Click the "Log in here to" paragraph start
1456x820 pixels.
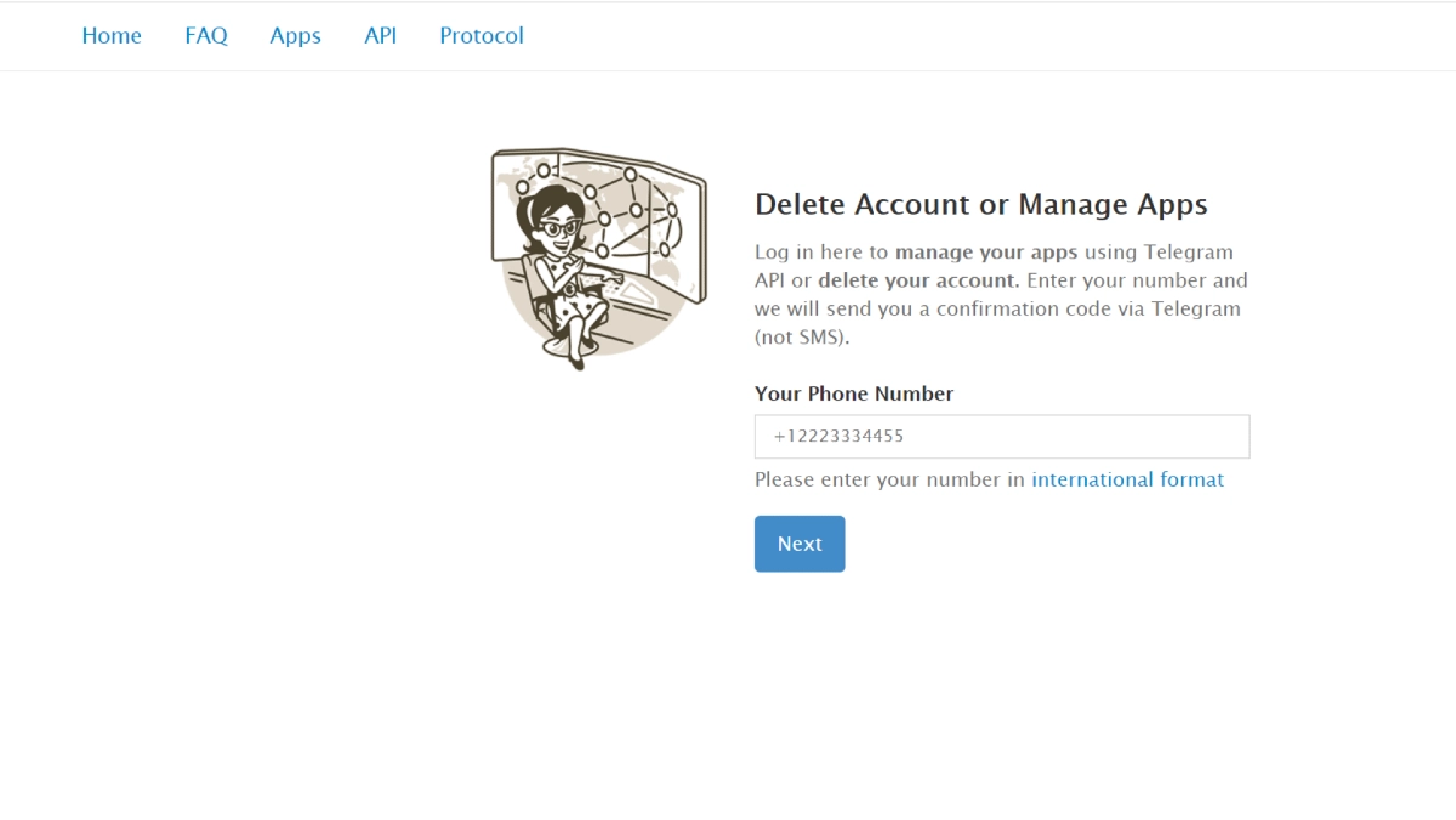pos(821,252)
